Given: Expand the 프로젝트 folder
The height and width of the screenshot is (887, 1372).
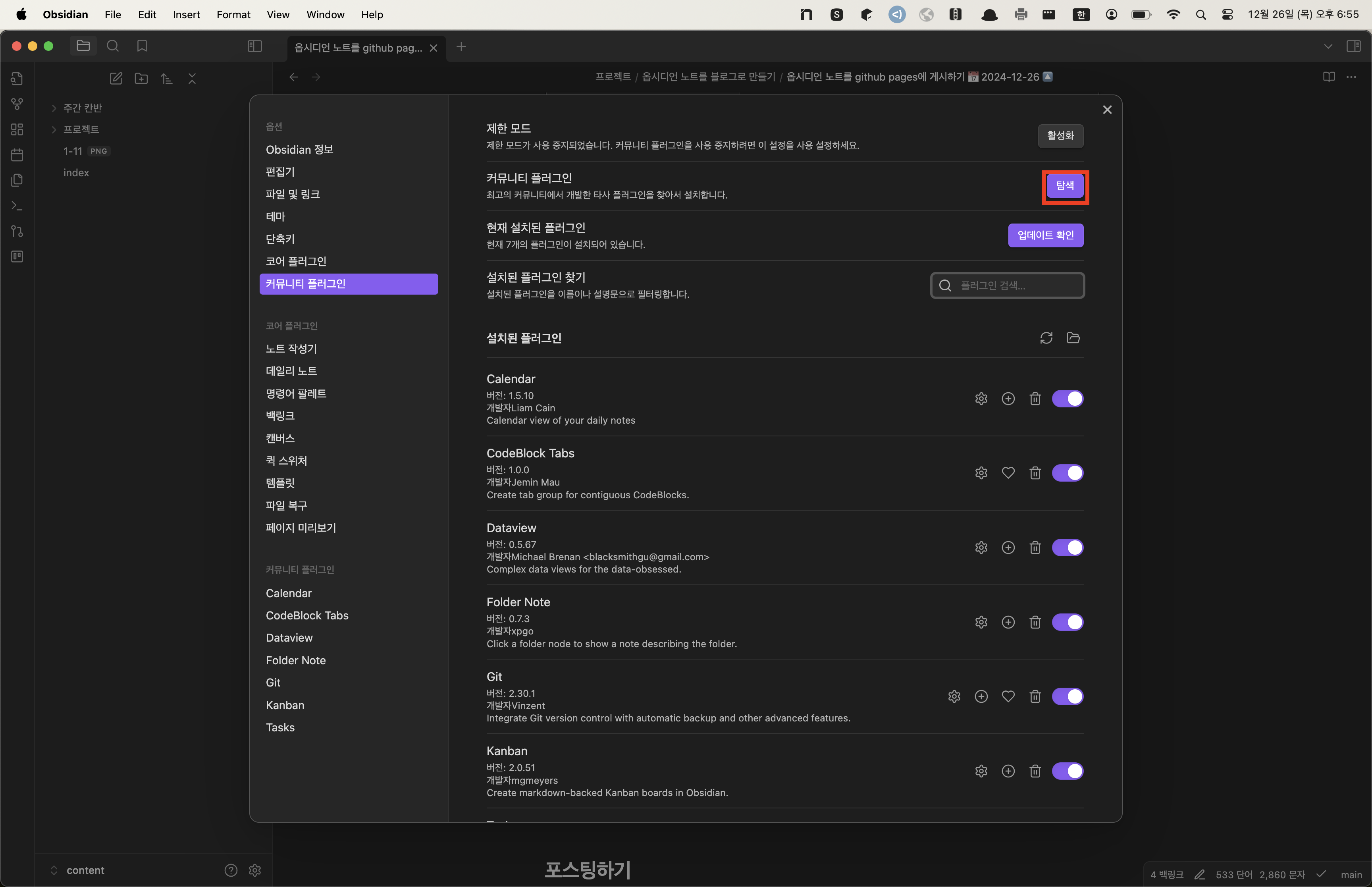Looking at the screenshot, I should tap(54, 129).
